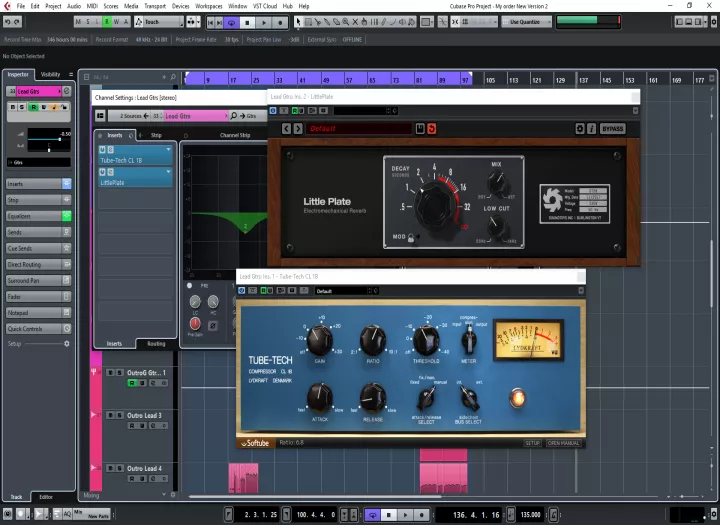
Task: Select the Draw pencil tool
Action: coord(383,22)
